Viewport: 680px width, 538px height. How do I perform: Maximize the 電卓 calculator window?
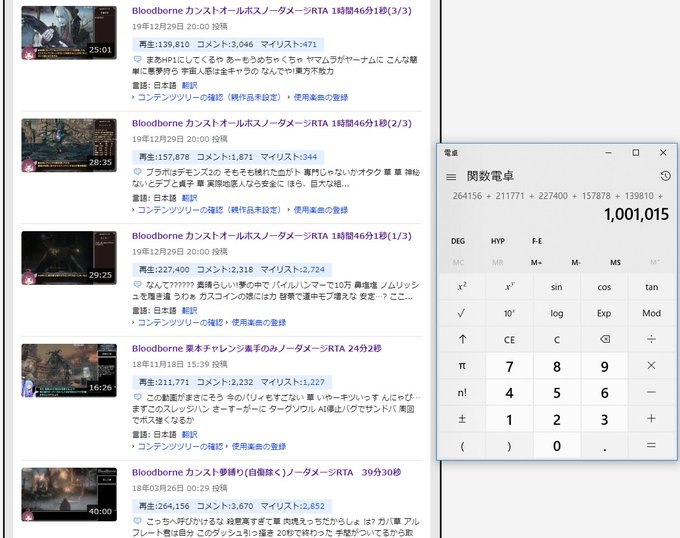tap(636, 153)
